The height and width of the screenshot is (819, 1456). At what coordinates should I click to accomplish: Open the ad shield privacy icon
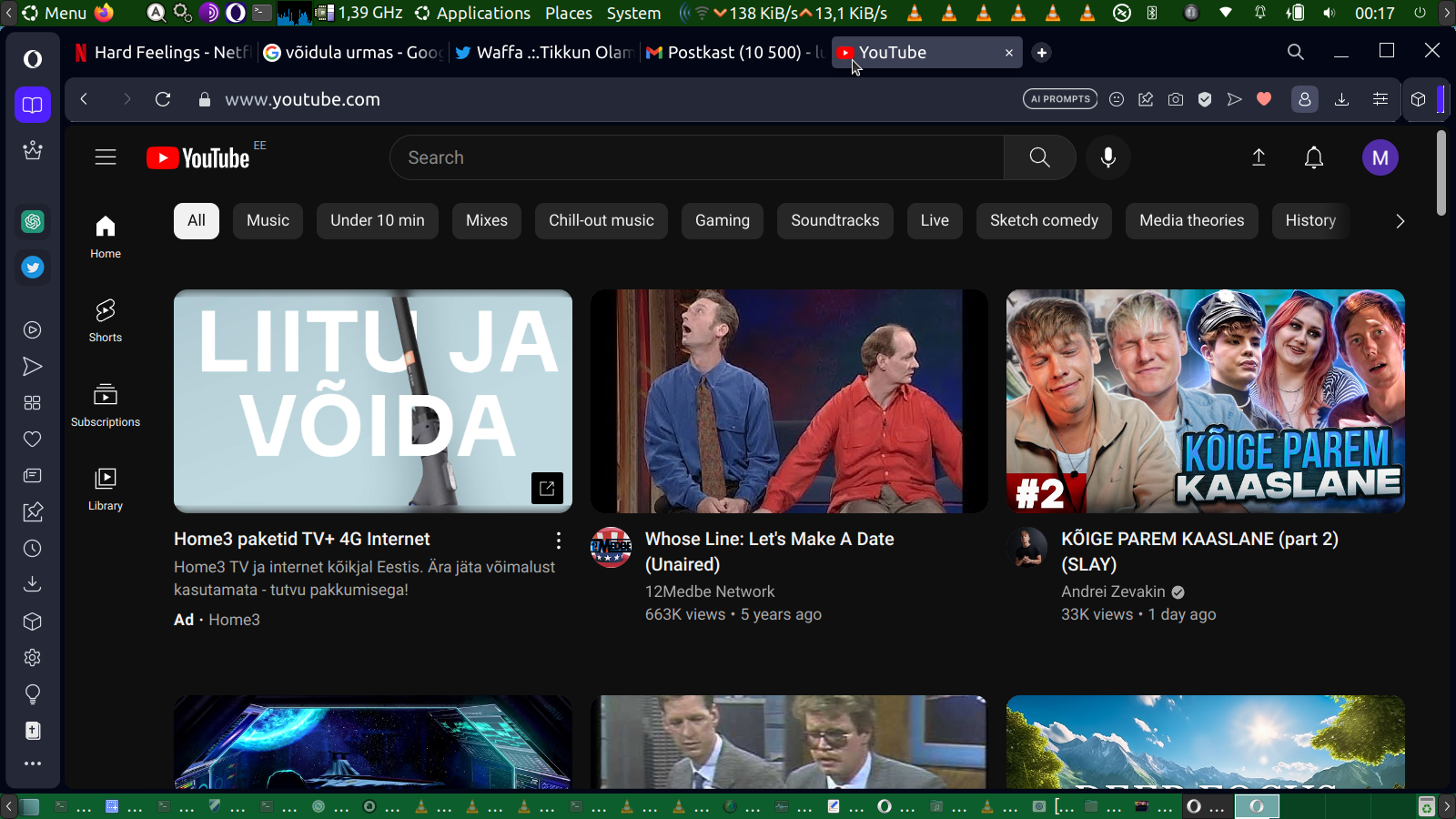1205,99
